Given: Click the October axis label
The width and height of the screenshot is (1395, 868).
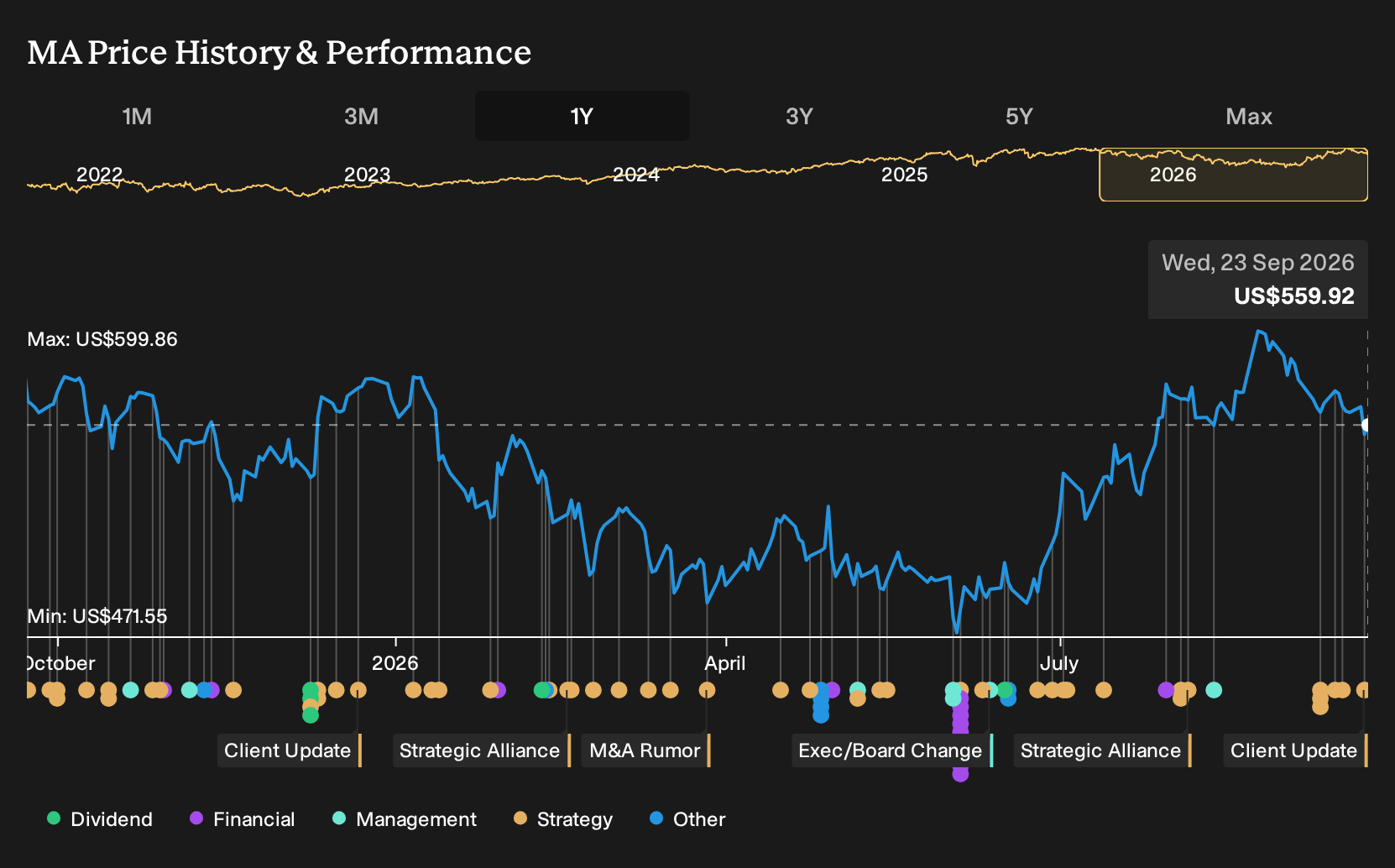Looking at the screenshot, I should (x=61, y=663).
